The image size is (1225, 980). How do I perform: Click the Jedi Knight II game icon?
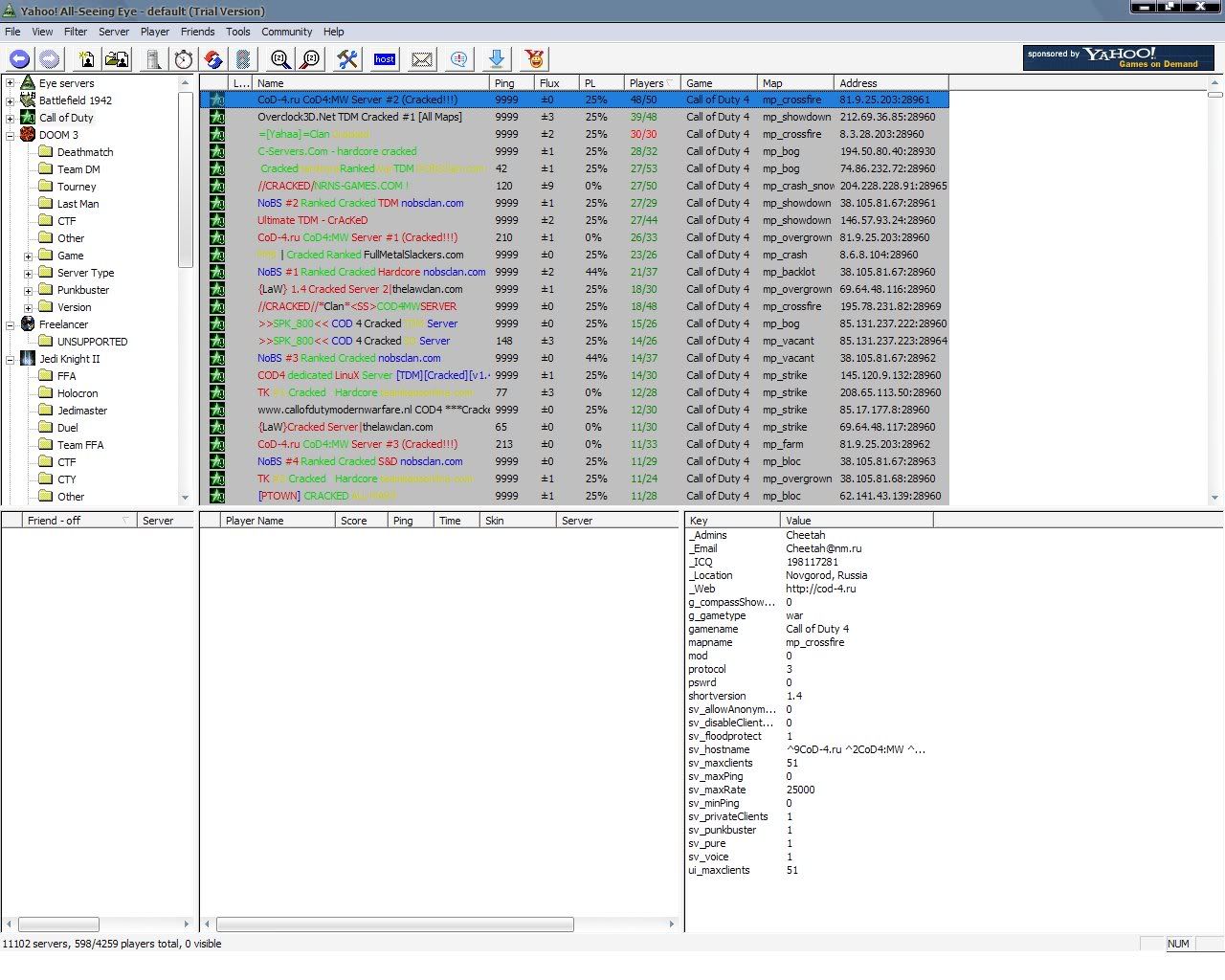28,359
